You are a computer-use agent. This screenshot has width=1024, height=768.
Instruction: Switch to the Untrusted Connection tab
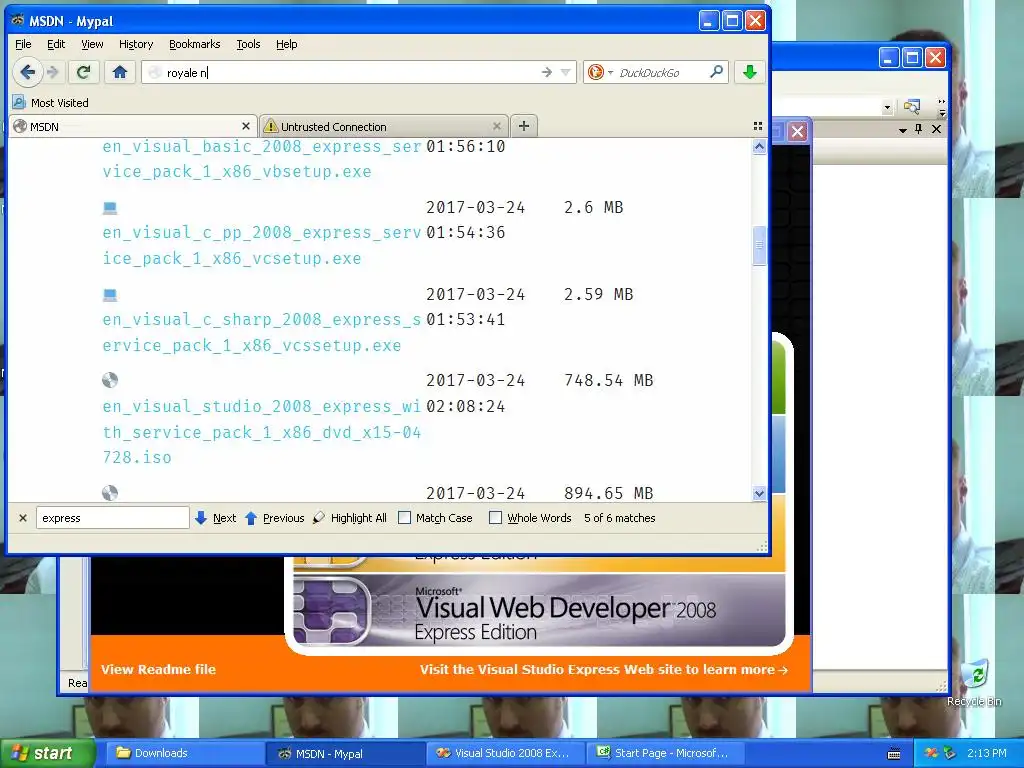(381, 127)
